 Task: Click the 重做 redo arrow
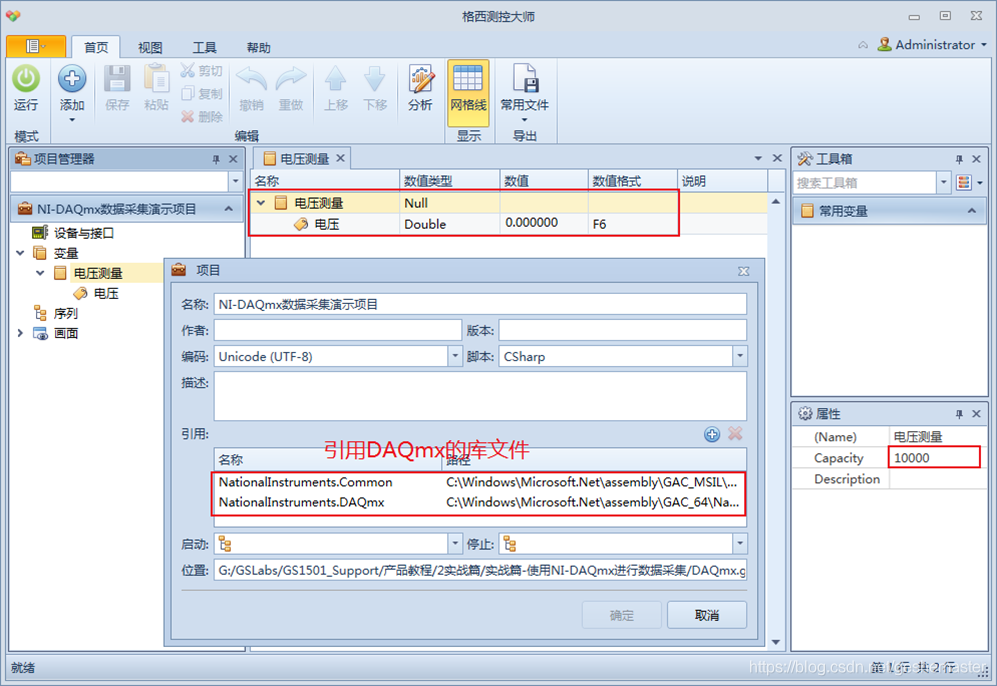[x=291, y=88]
